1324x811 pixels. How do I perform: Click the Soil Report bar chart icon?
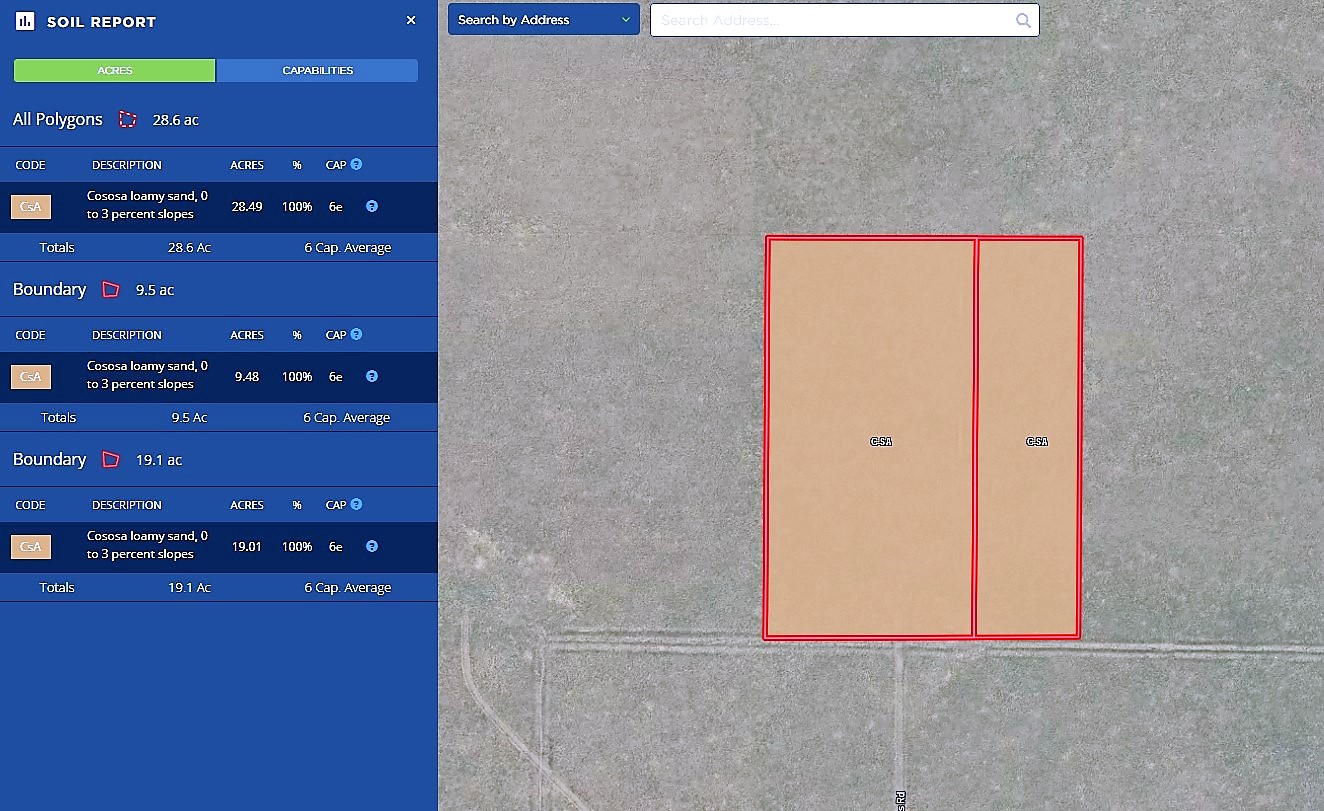[x=25, y=21]
